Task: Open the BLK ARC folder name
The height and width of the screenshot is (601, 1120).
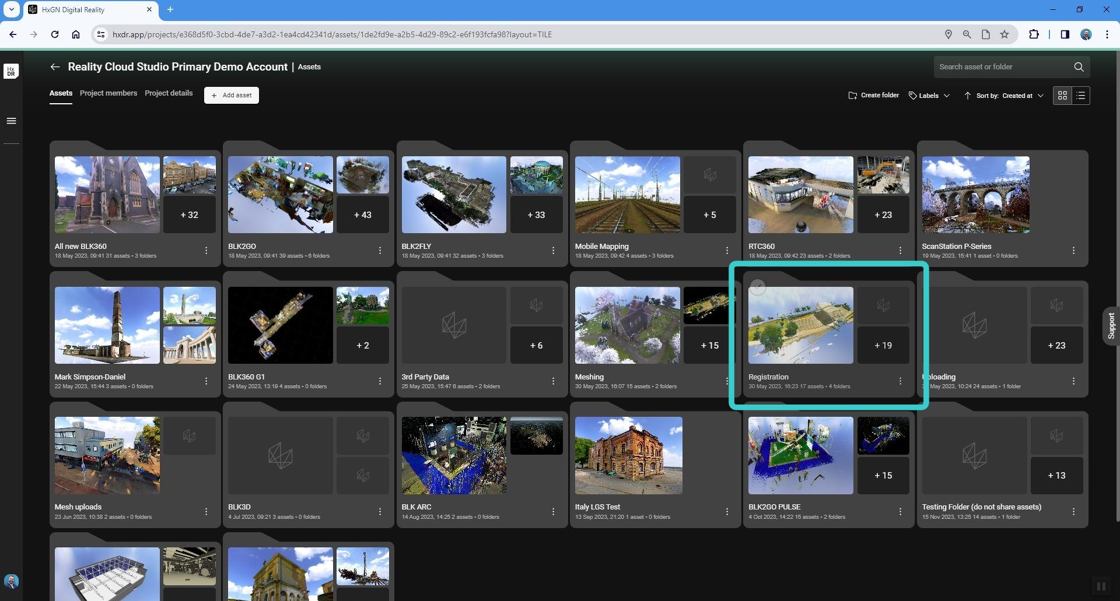Action: point(416,507)
